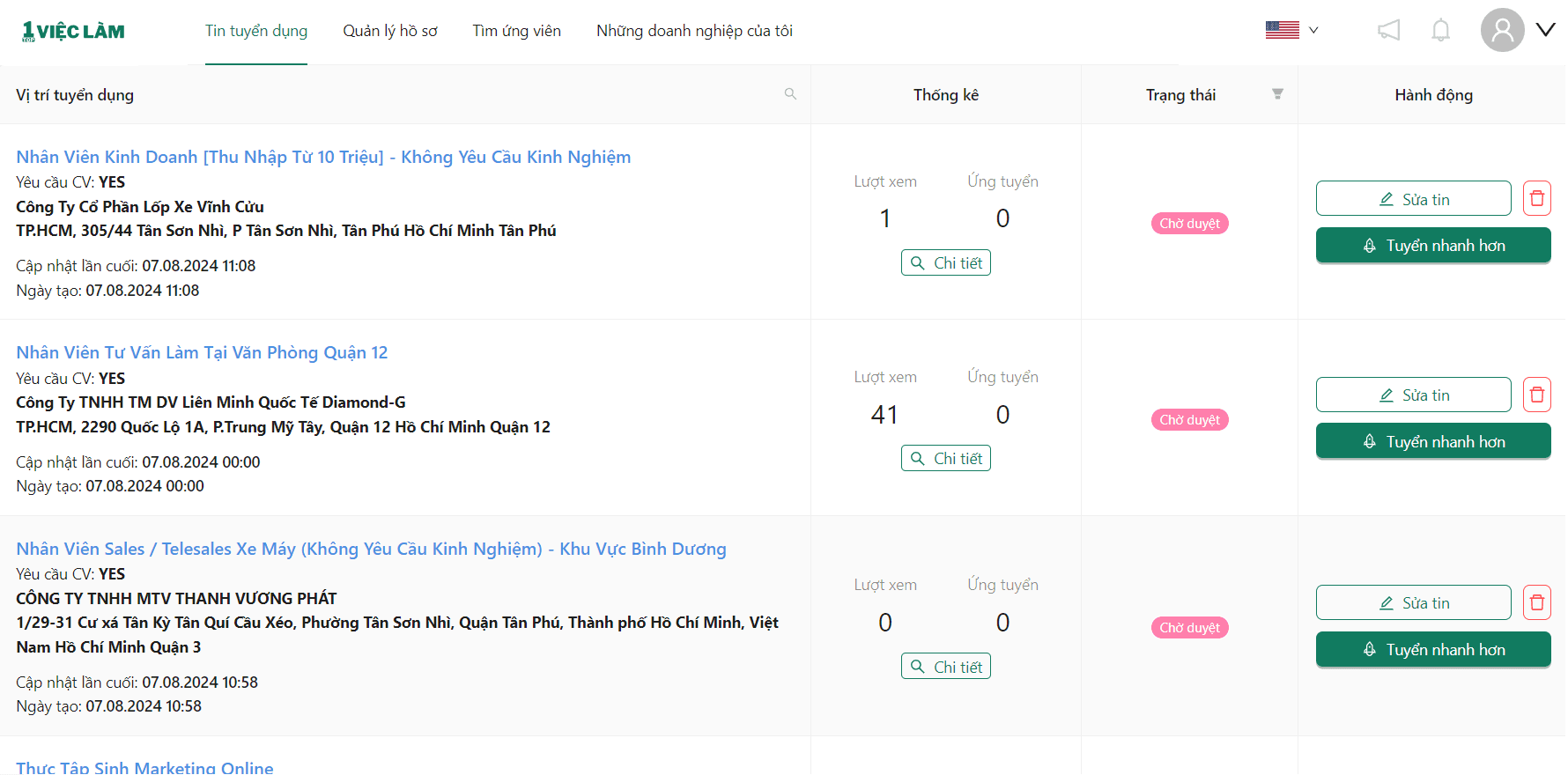Delete the Nhân Viên Sales Telesales job posting

(x=1536, y=602)
